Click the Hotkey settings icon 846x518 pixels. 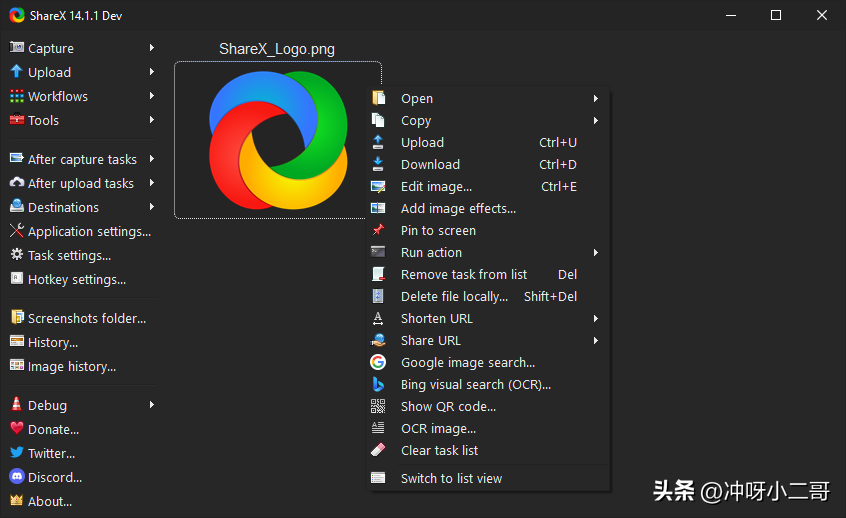[x=16, y=279]
